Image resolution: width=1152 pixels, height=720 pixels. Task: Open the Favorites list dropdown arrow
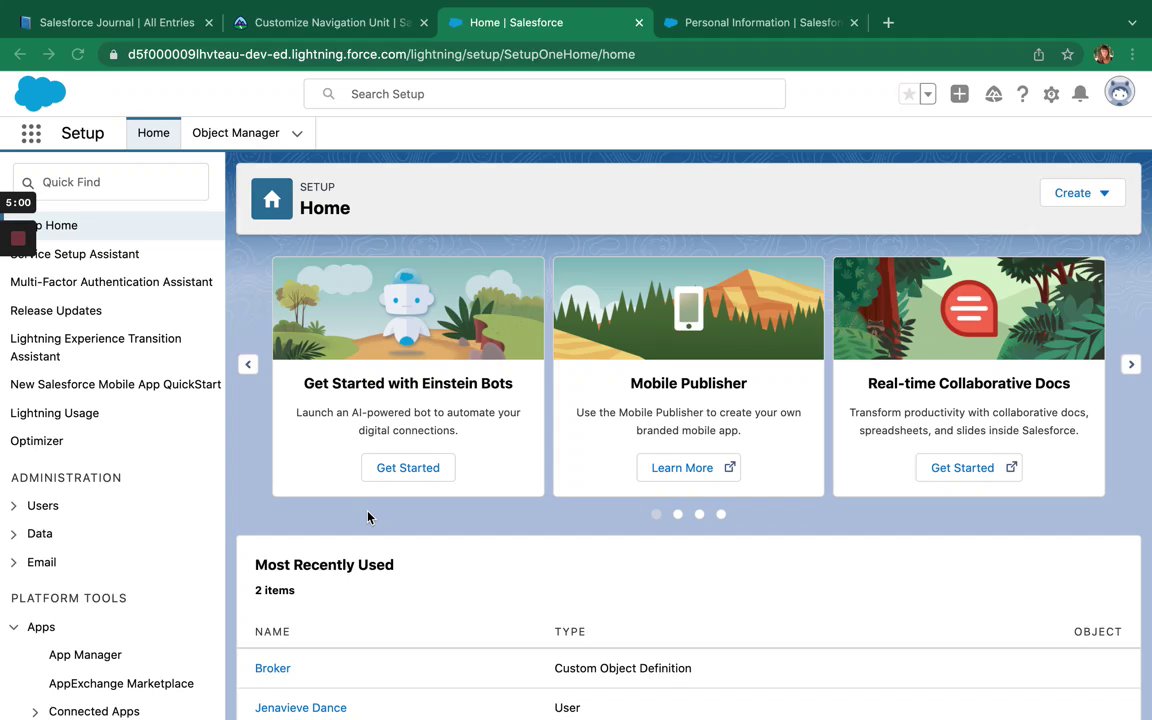pos(928,94)
